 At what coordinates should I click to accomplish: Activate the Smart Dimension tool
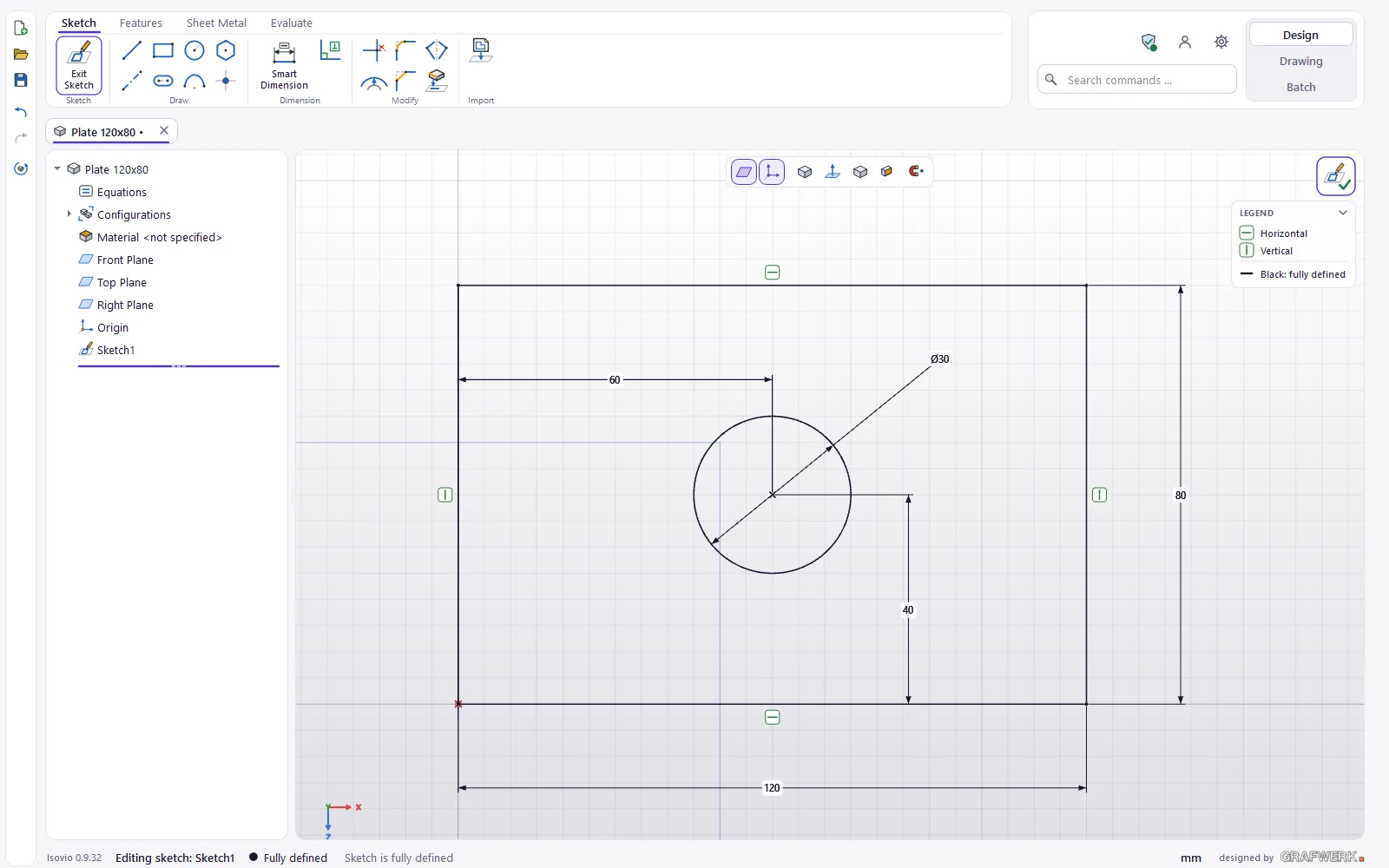click(x=284, y=65)
